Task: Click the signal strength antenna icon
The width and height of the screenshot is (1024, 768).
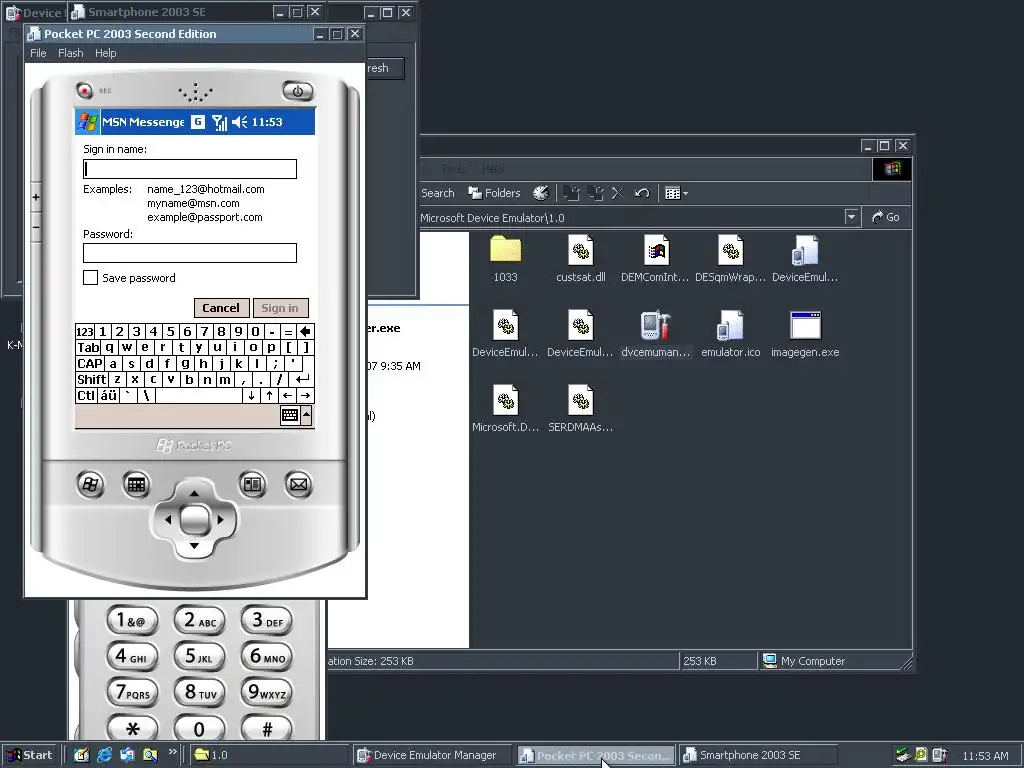Action: point(219,122)
